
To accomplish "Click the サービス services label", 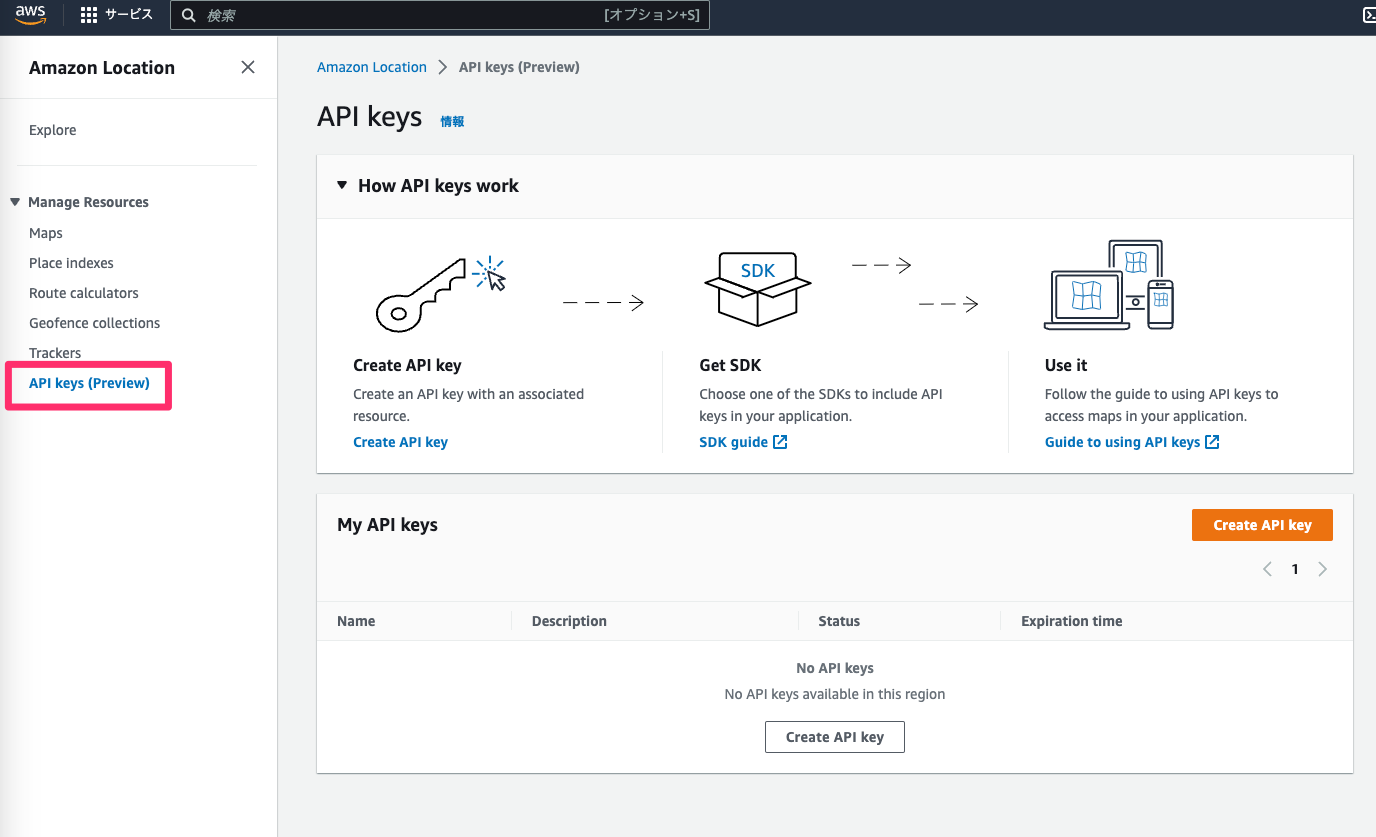I will click(x=129, y=15).
